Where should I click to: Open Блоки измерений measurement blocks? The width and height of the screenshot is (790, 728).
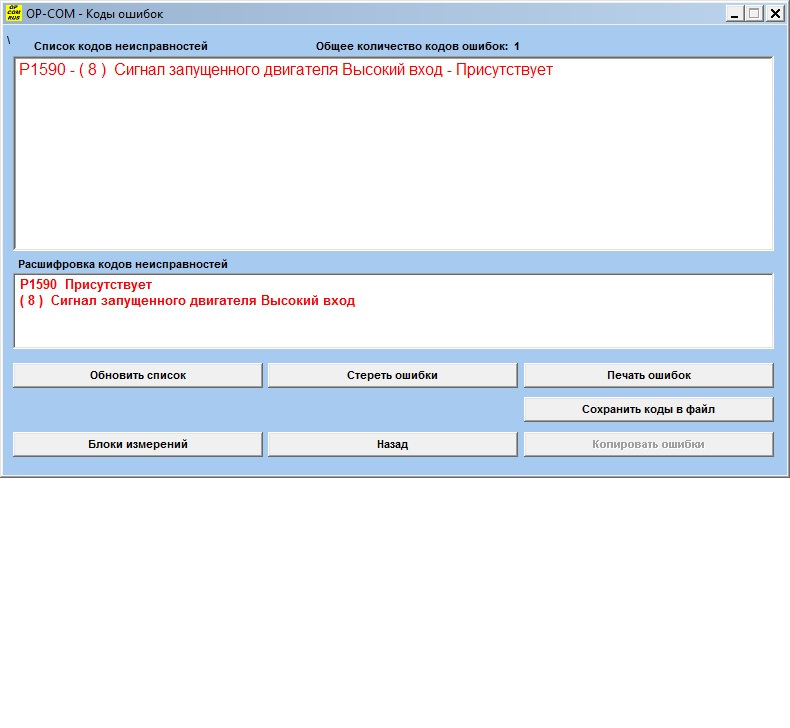coord(138,444)
